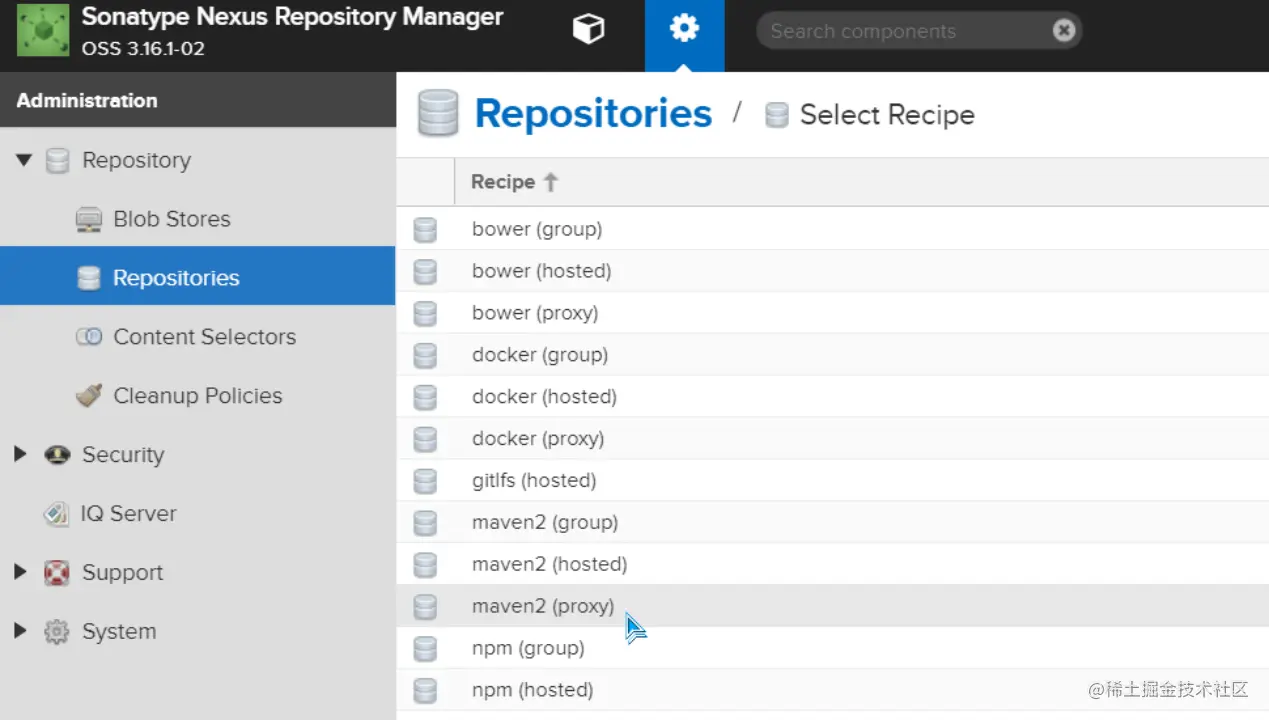Click the icon beside npm (group)
Image resolution: width=1269 pixels, height=720 pixels.
[425, 649]
